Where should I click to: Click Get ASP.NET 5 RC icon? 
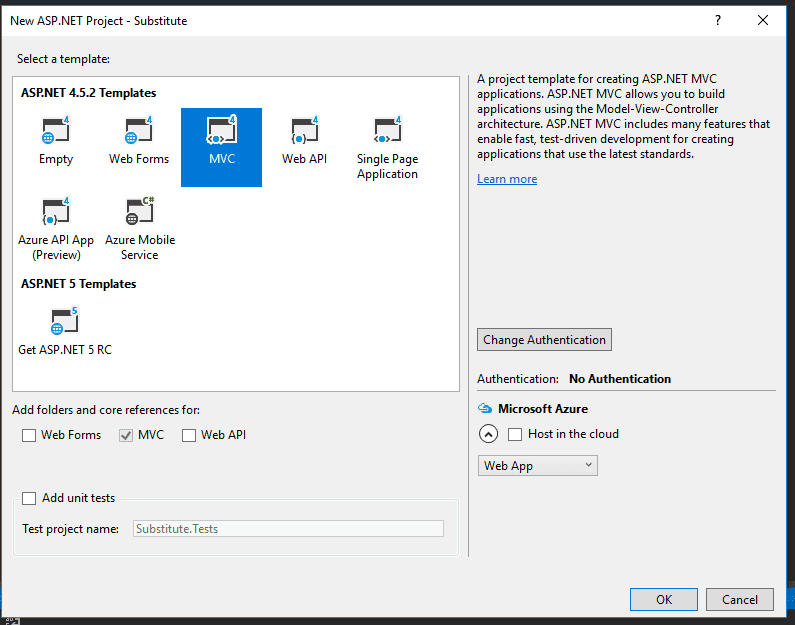64,321
